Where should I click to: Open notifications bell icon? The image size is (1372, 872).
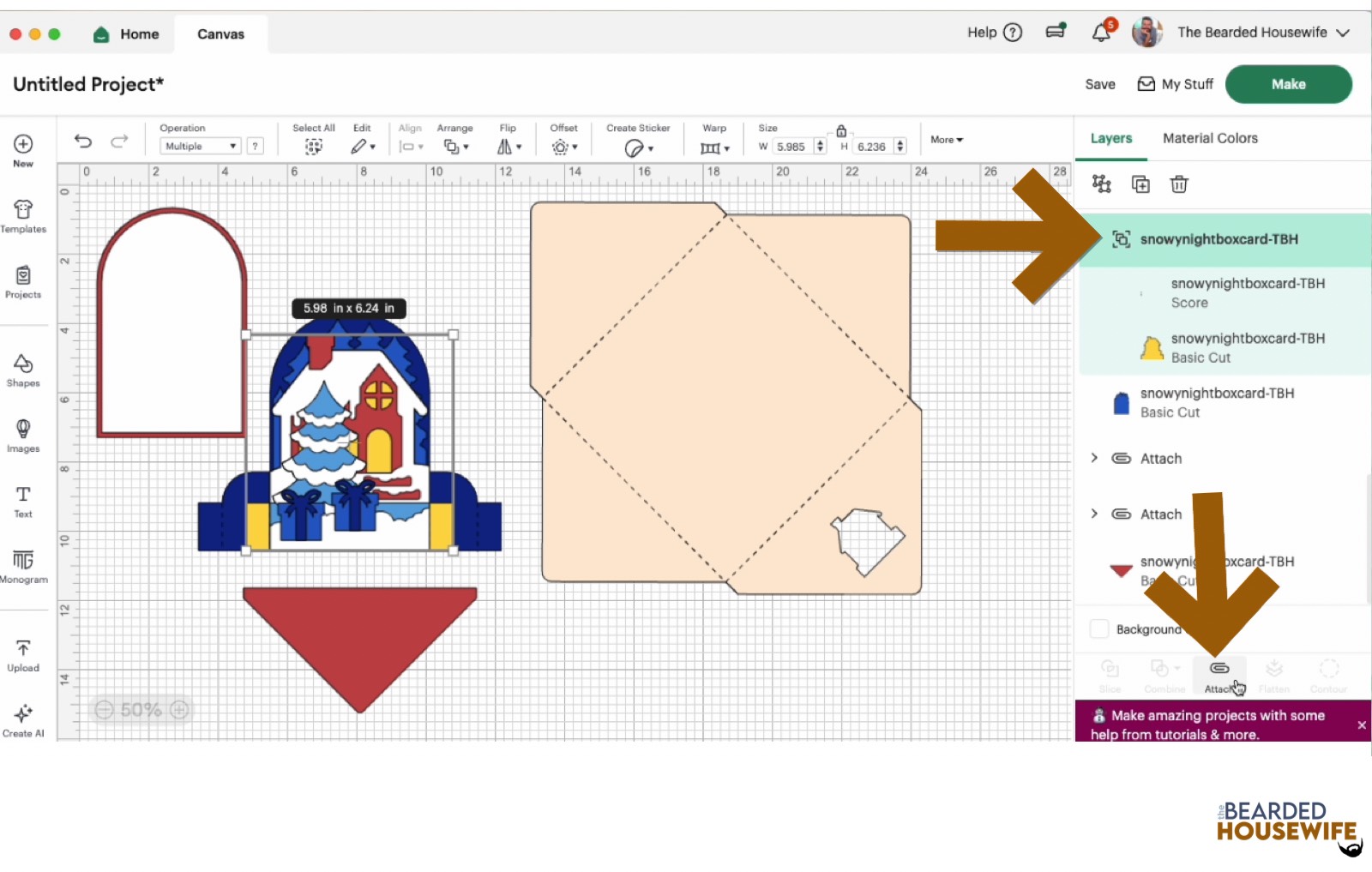tap(1102, 33)
